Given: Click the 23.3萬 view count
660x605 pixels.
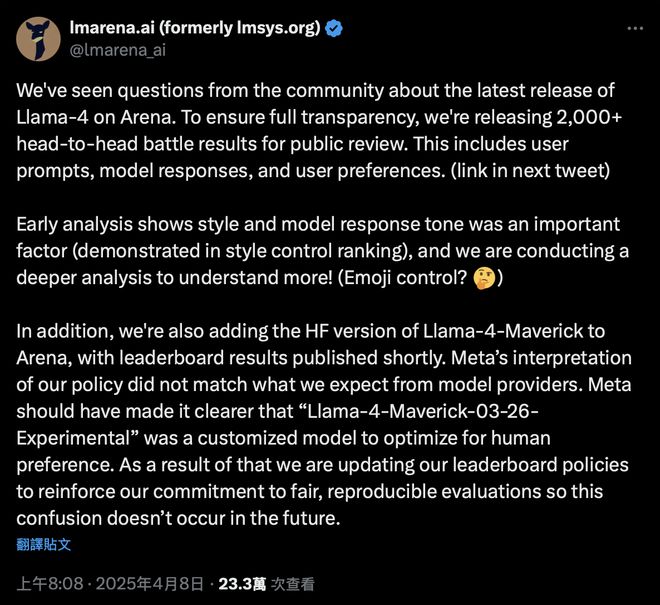Looking at the screenshot, I should (x=242, y=584).
